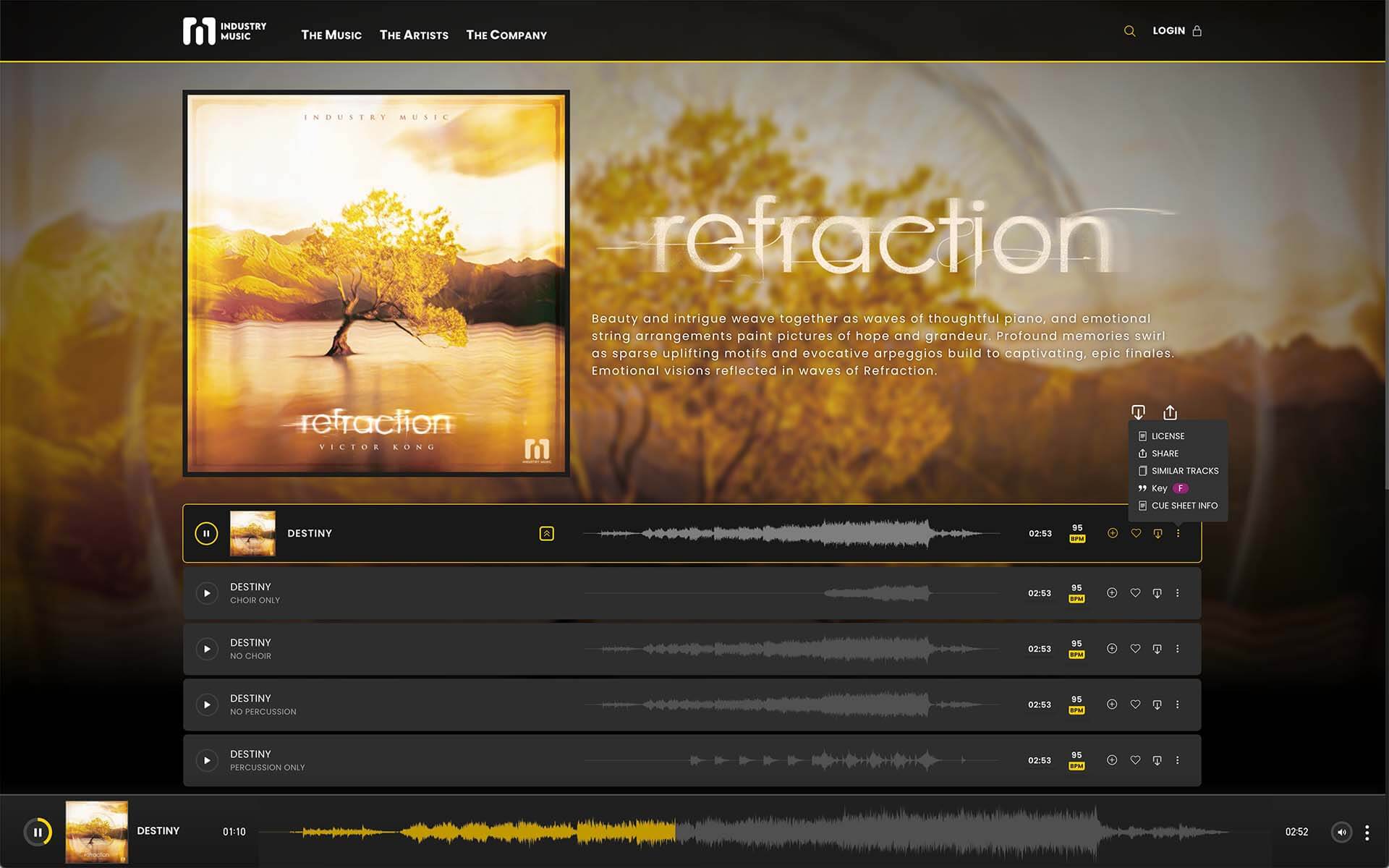
Task: Open The Artists menu
Action: click(x=414, y=35)
